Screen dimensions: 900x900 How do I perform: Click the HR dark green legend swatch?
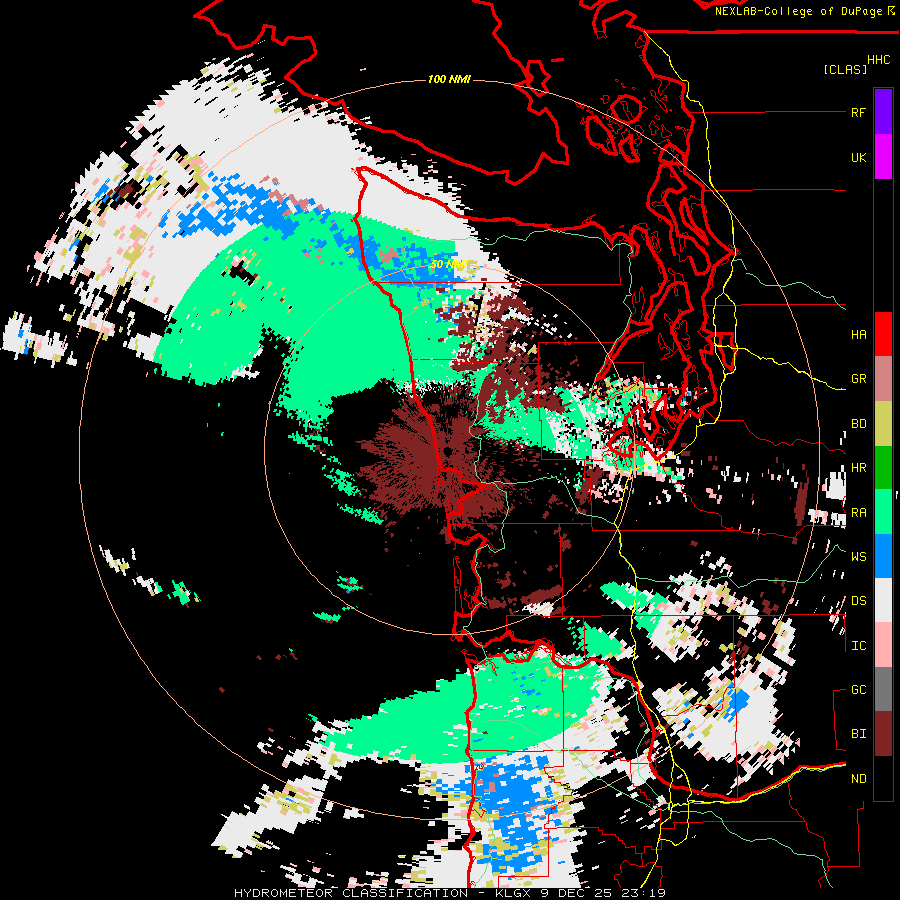click(x=883, y=468)
